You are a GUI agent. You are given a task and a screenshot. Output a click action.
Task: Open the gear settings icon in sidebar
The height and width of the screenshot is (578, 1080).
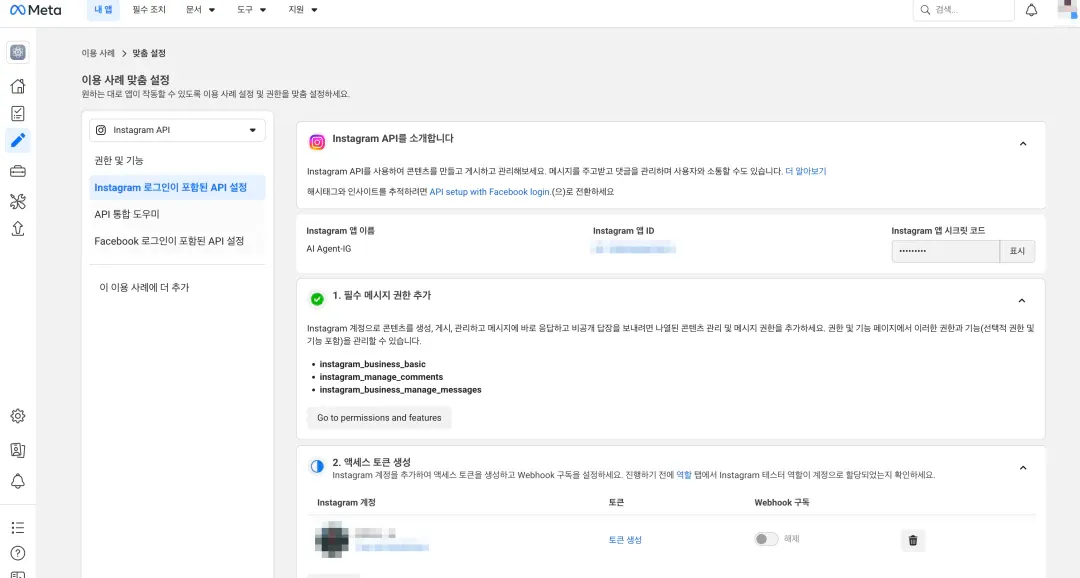pyautogui.click(x=18, y=416)
